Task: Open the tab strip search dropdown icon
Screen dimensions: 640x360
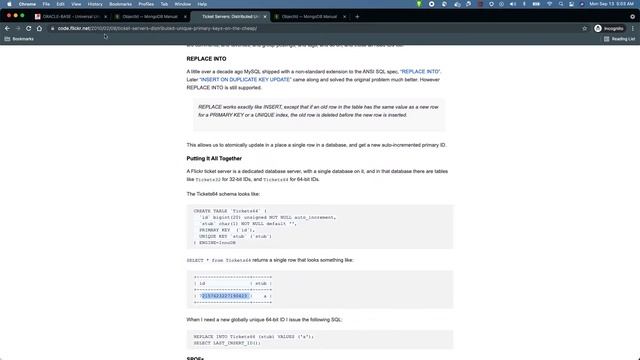Action: click(x=633, y=17)
